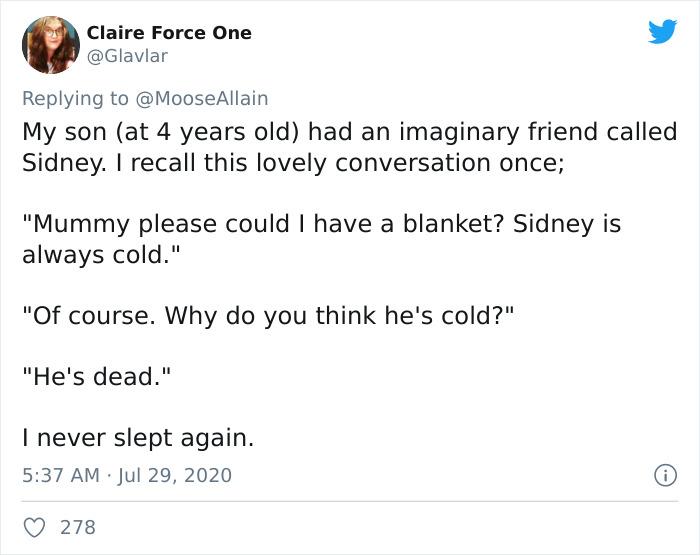Click the "I never slept again." sentence
Screen dimensions: 700x555
click(138, 437)
